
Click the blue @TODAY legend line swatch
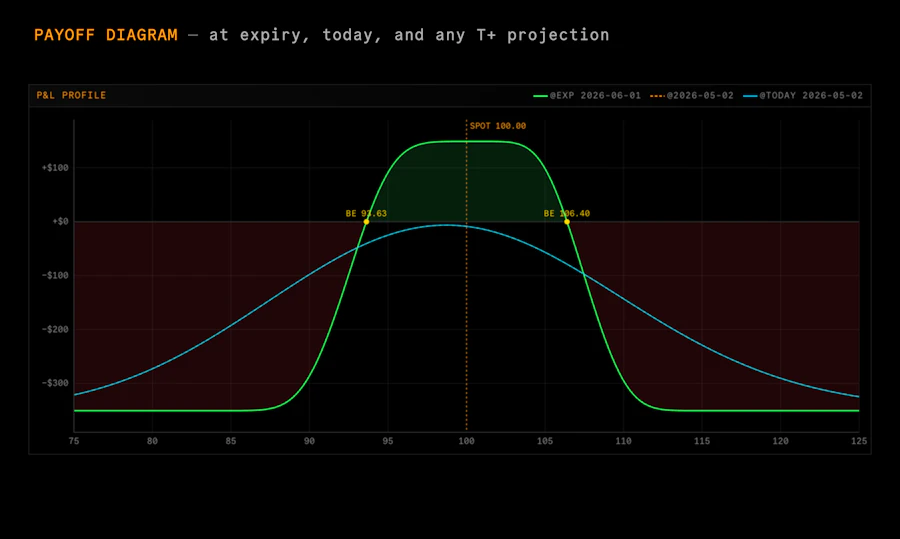(x=750, y=96)
